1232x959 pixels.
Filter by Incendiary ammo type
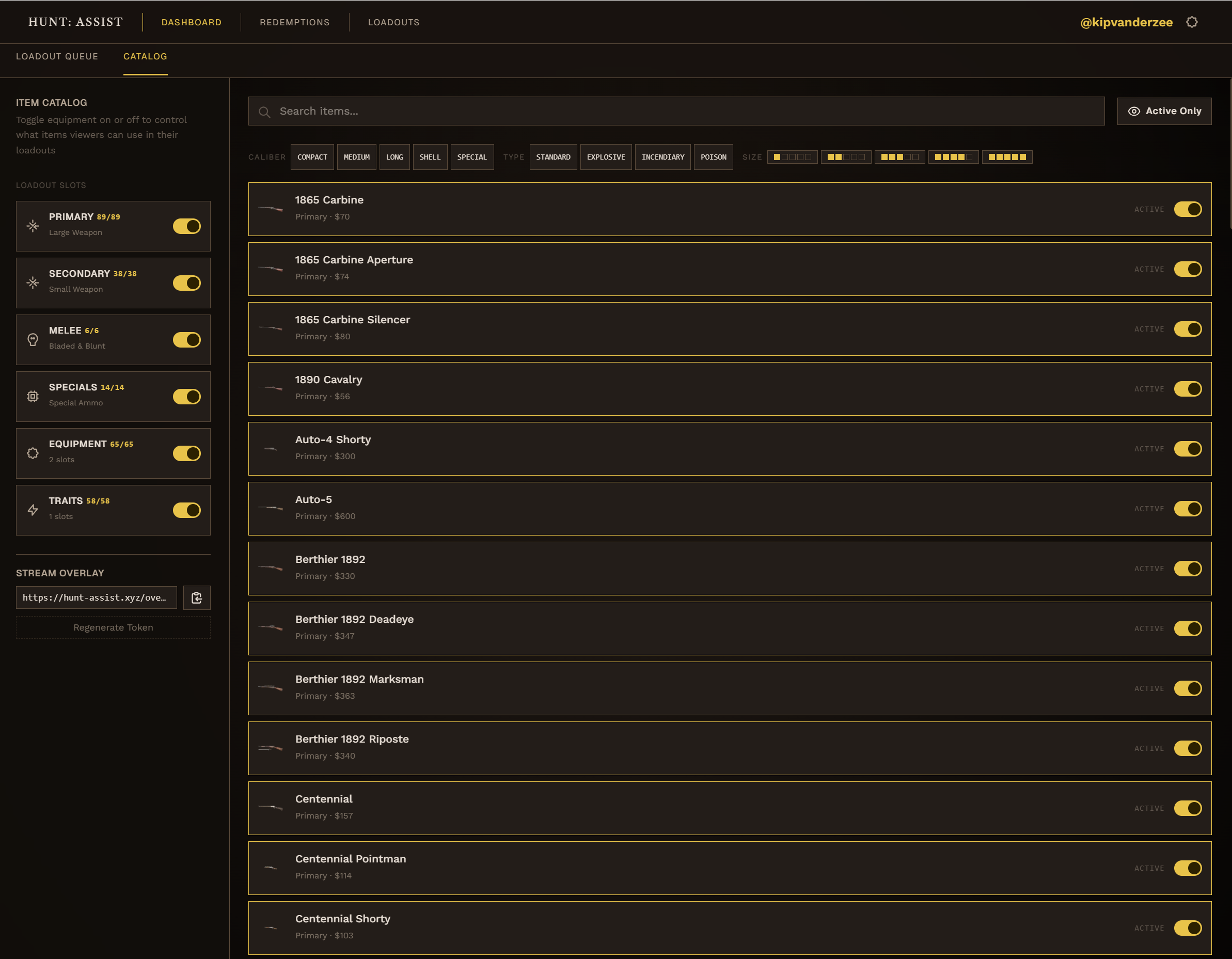[x=663, y=157]
